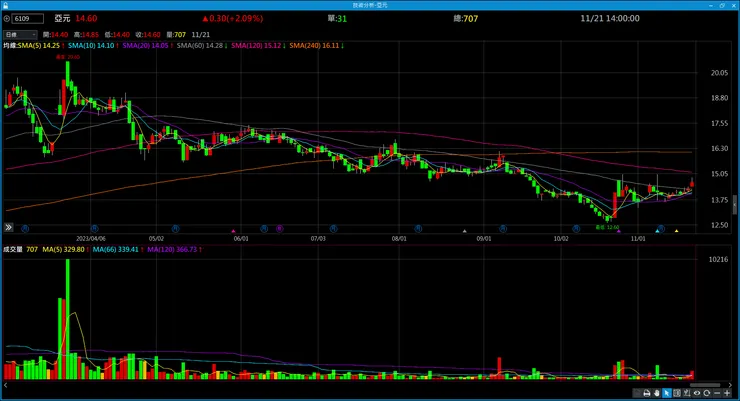Click the 單:31 single volume text

click(x=337, y=18)
